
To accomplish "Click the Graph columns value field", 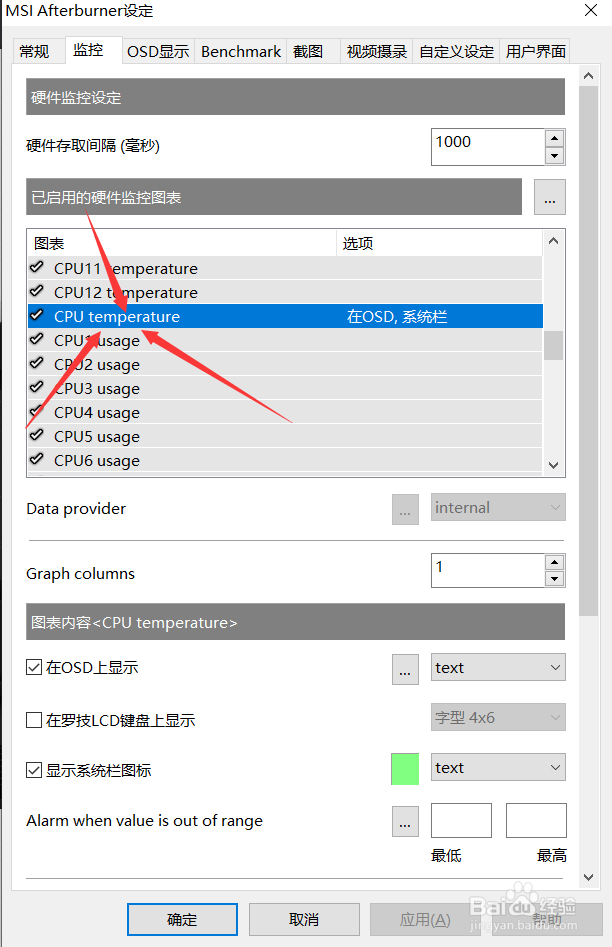I will tap(487, 571).
